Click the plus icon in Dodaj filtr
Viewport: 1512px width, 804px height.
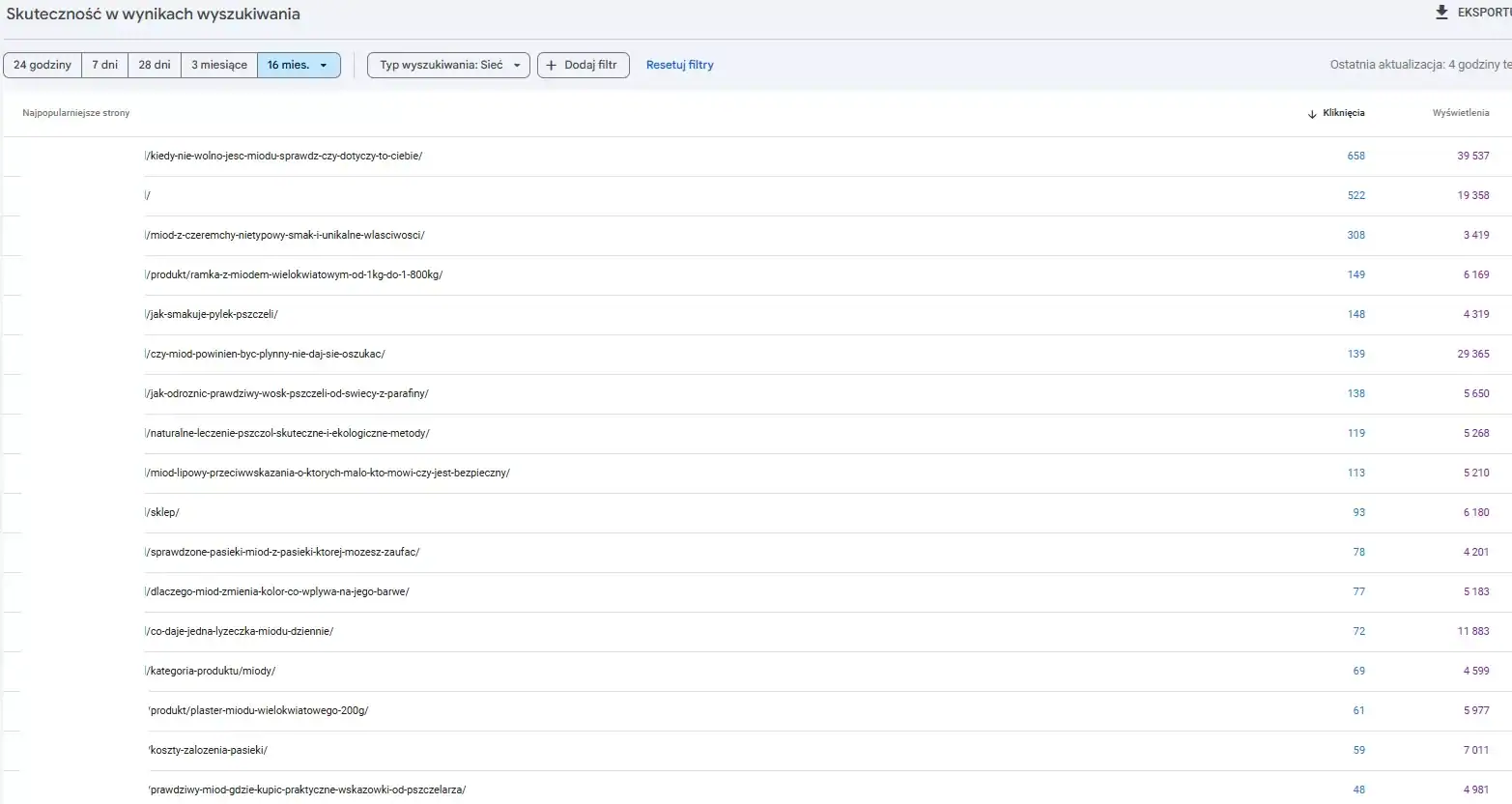click(x=552, y=65)
